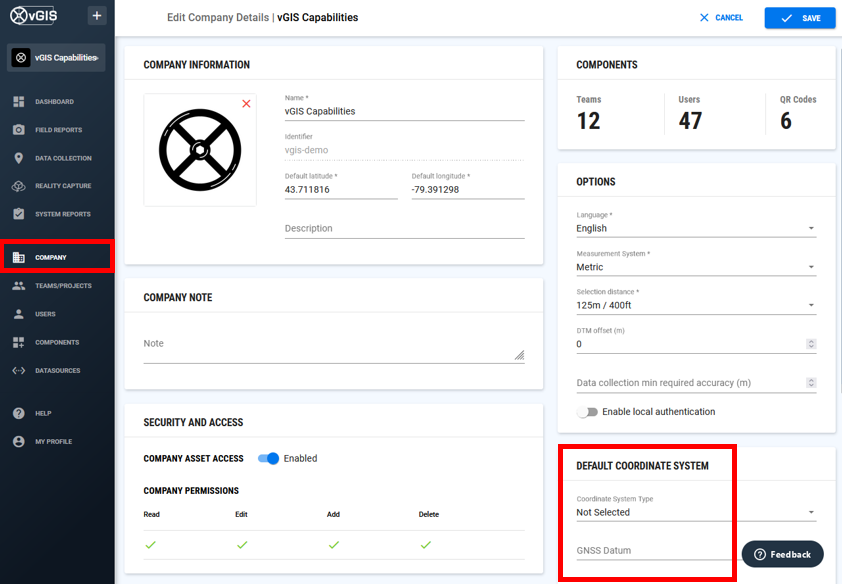The height and width of the screenshot is (584, 842).
Task: Enable local authentication toggle
Action: click(x=587, y=412)
